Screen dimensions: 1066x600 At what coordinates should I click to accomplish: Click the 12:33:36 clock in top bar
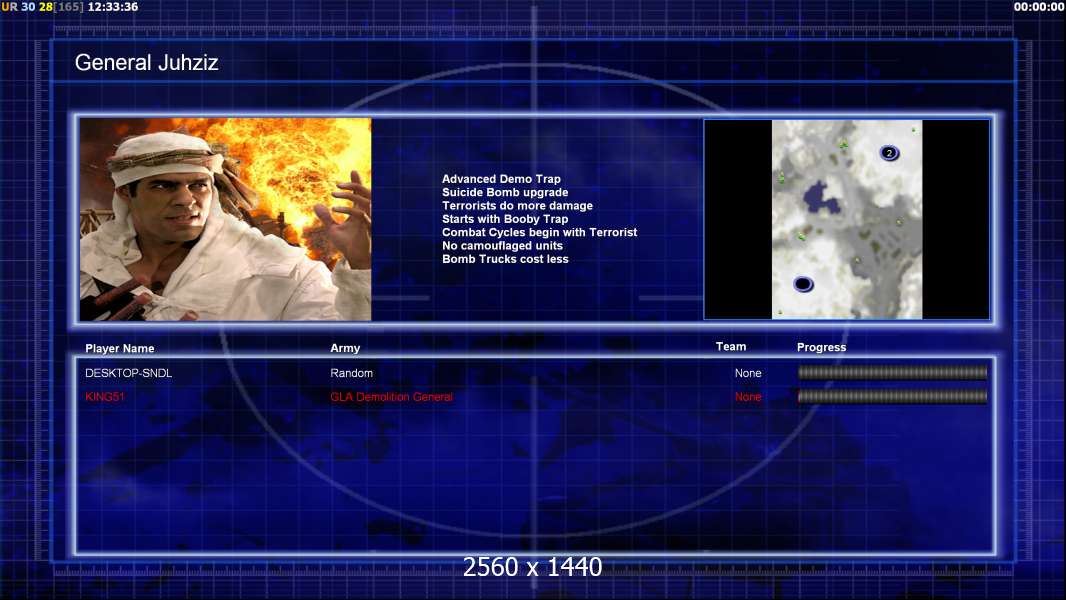click(113, 7)
